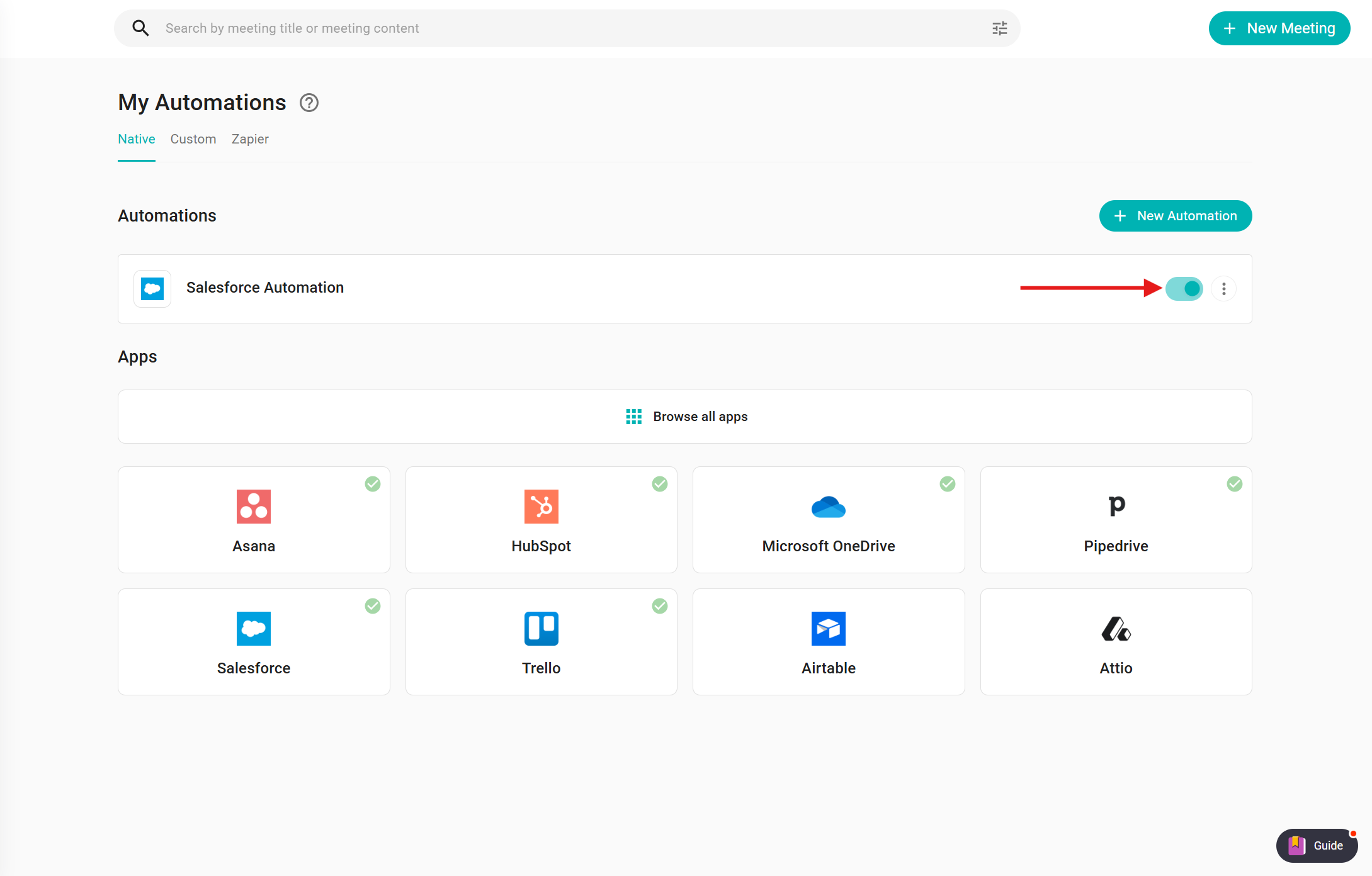The height and width of the screenshot is (876, 1372).
Task: Switch to the Custom tab
Action: [193, 139]
